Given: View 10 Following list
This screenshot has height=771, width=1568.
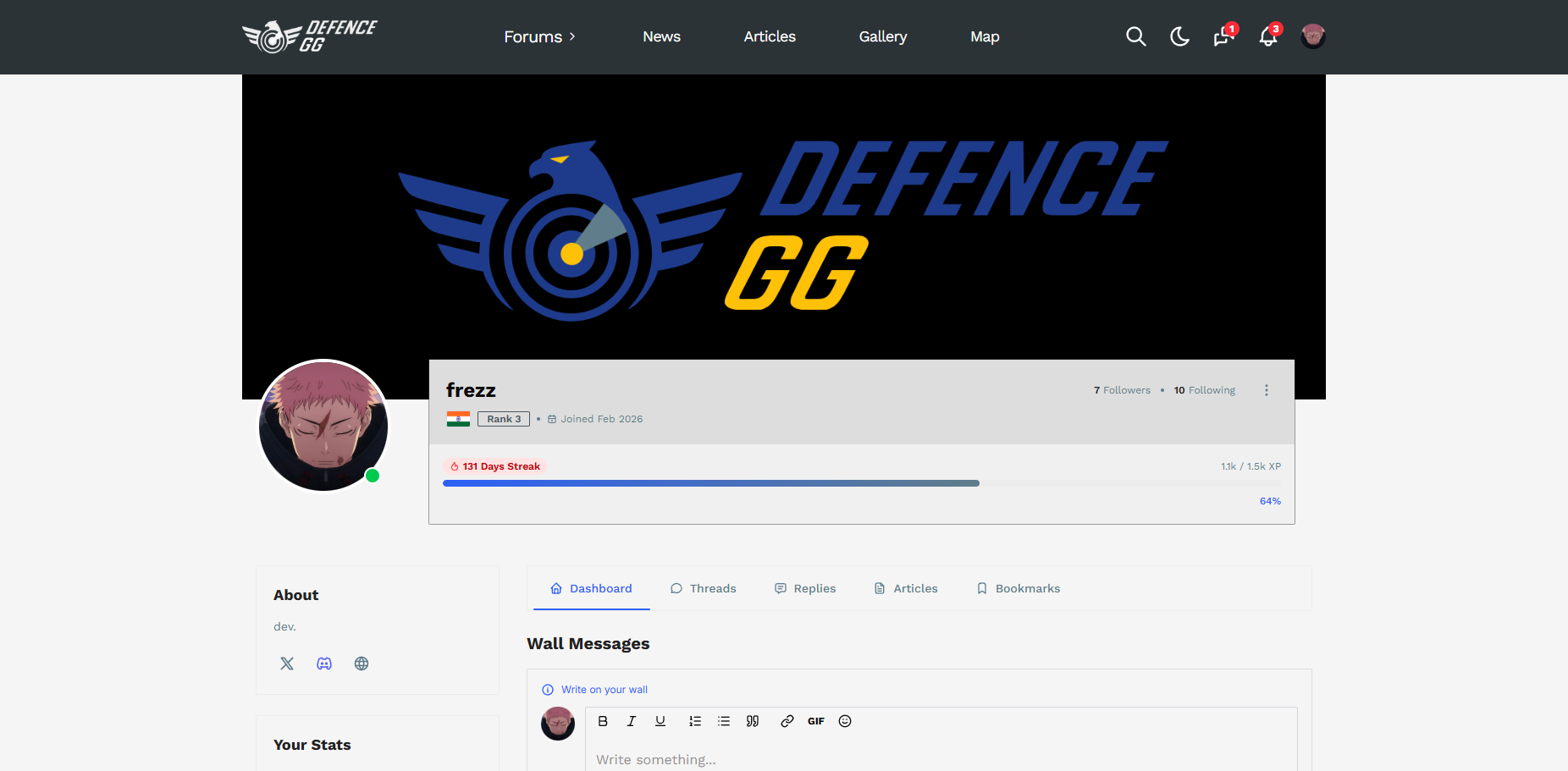Looking at the screenshot, I should click(1204, 390).
